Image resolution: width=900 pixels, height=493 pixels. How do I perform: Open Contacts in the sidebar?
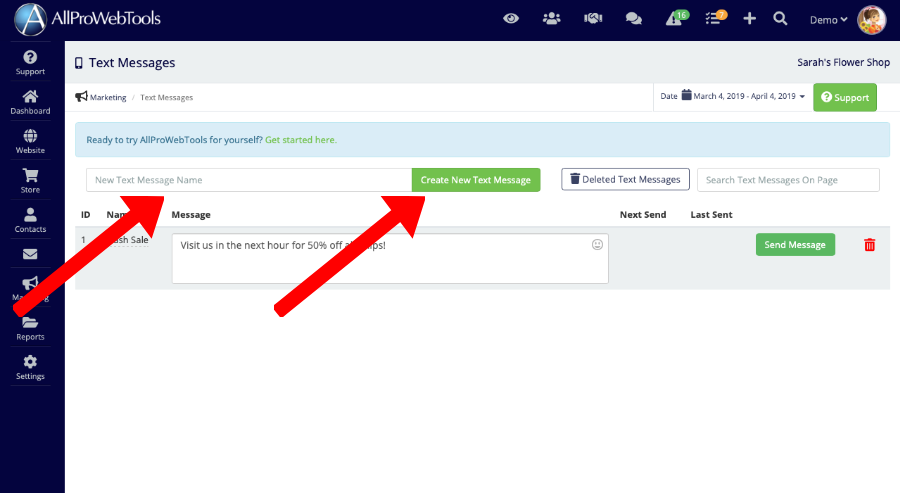pos(30,221)
